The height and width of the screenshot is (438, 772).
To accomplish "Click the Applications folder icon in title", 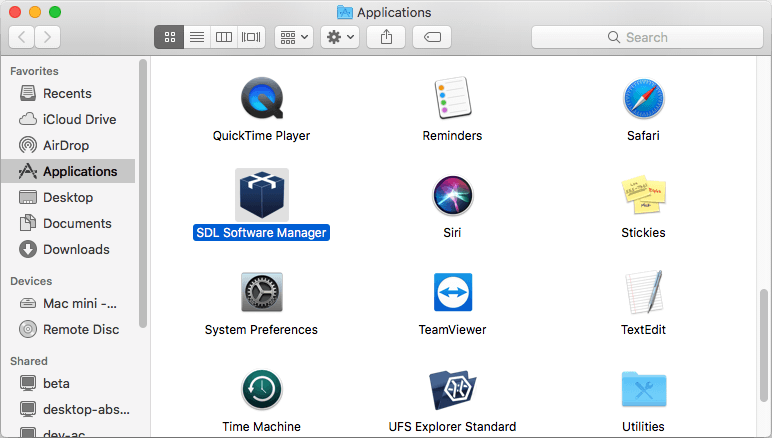I will coord(345,12).
